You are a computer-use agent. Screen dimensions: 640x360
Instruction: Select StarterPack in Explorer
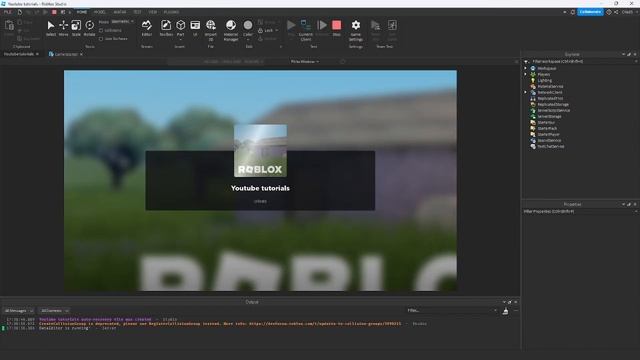click(547, 128)
